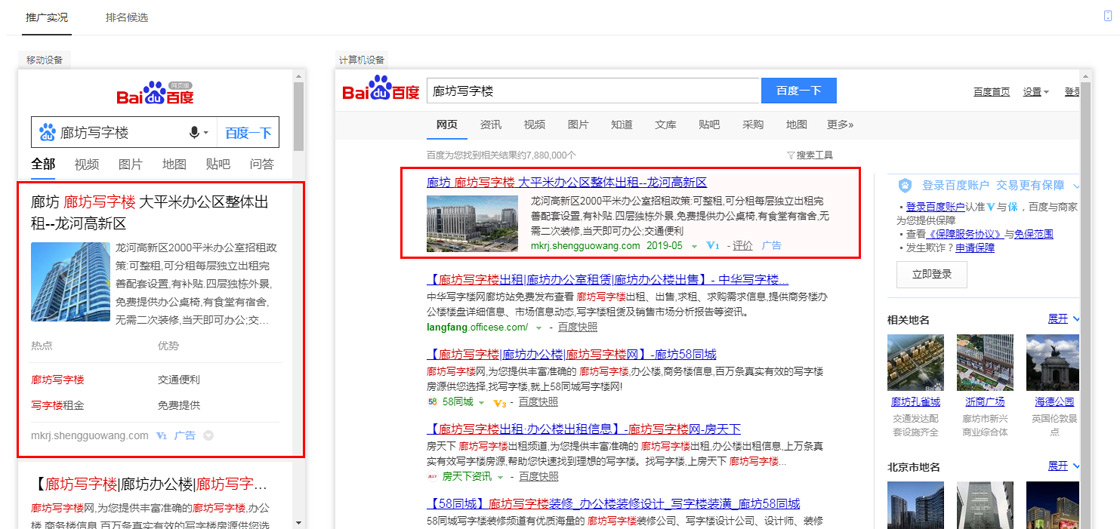Click 写字楼租金 hotspot in mobile ad

click(57, 405)
